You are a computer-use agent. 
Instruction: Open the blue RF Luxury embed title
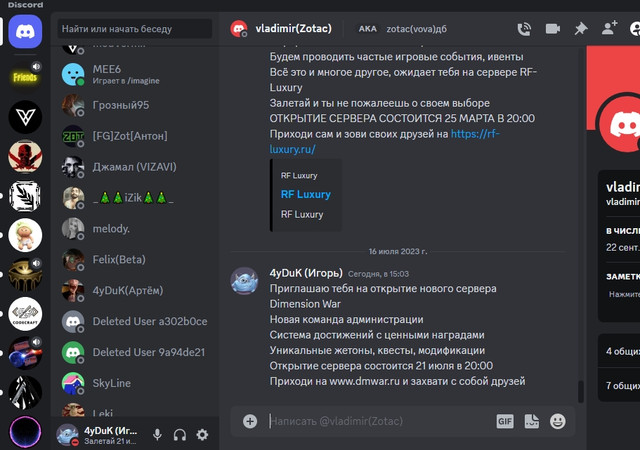(306, 194)
